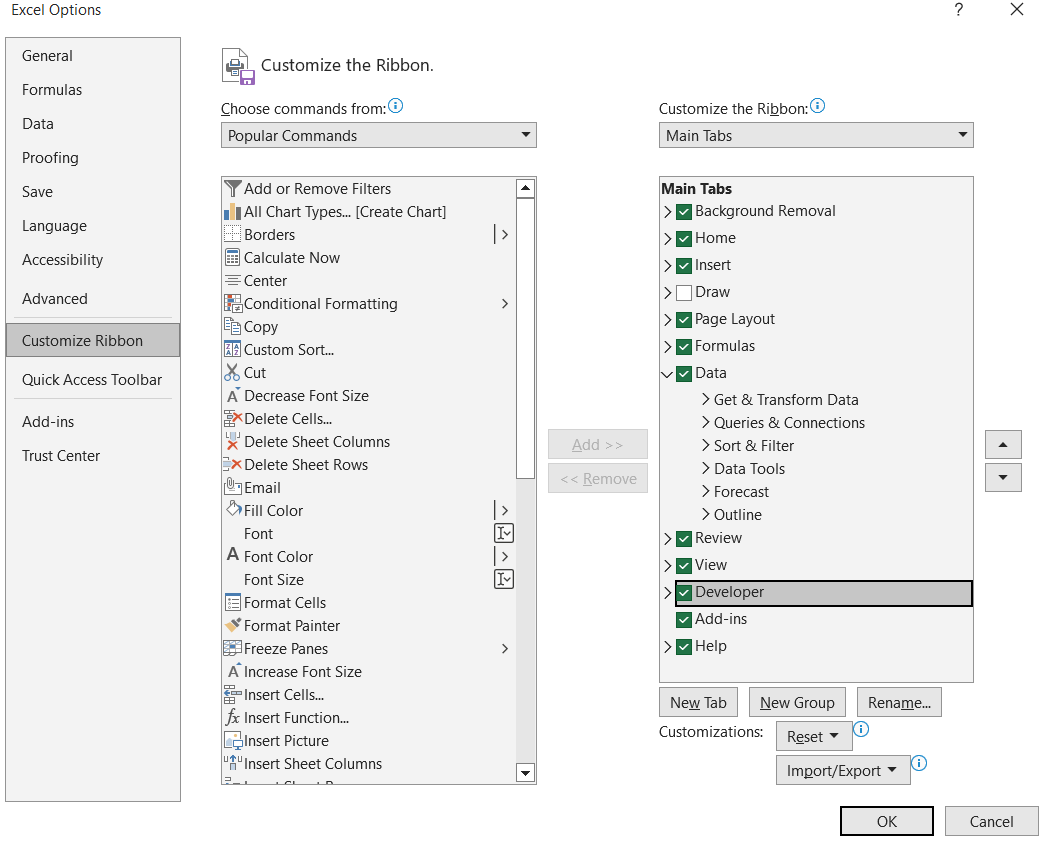
Task: Click the Fill Color paint bucket icon
Action: (x=234, y=510)
